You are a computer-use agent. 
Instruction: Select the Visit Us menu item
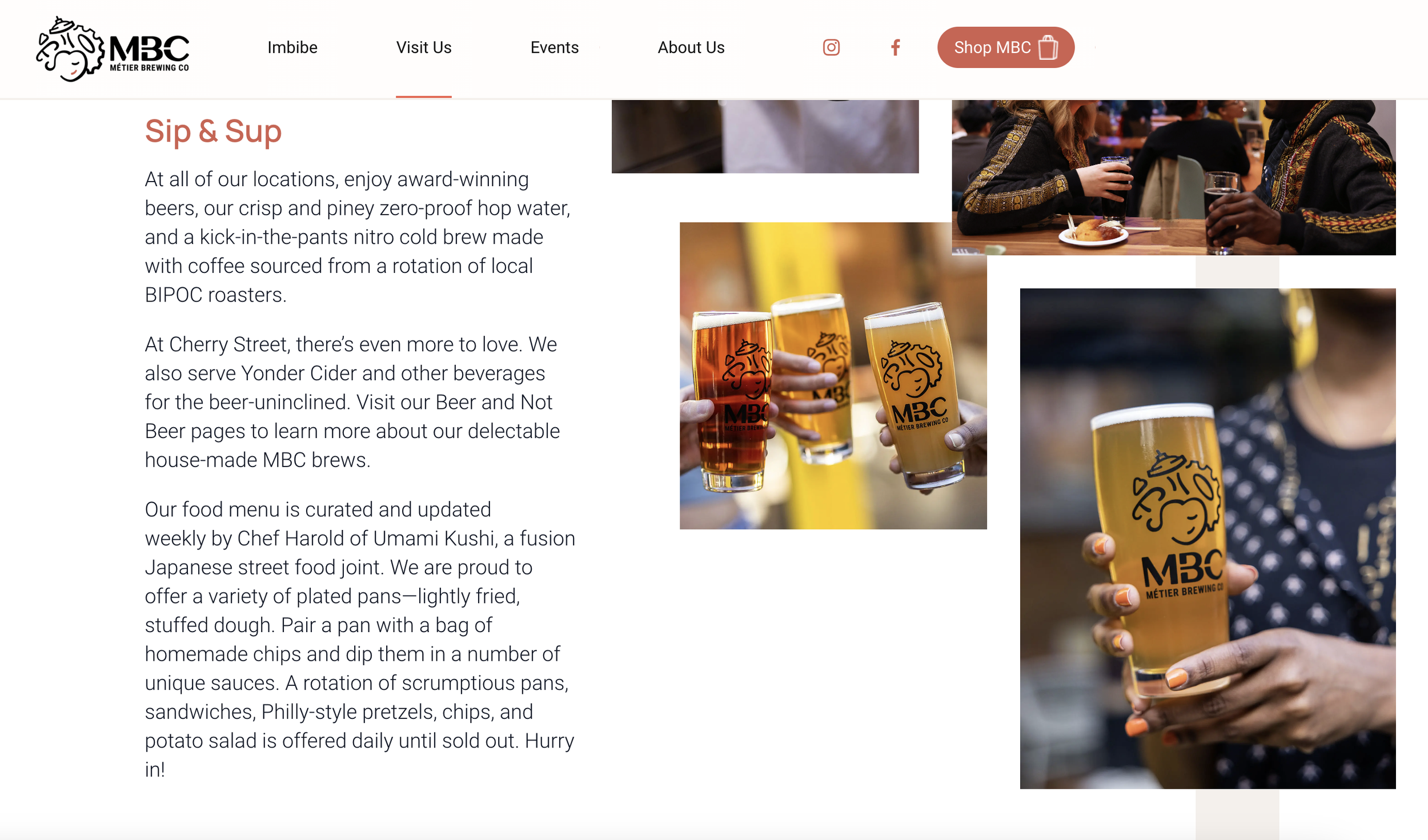click(x=424, y=47)
